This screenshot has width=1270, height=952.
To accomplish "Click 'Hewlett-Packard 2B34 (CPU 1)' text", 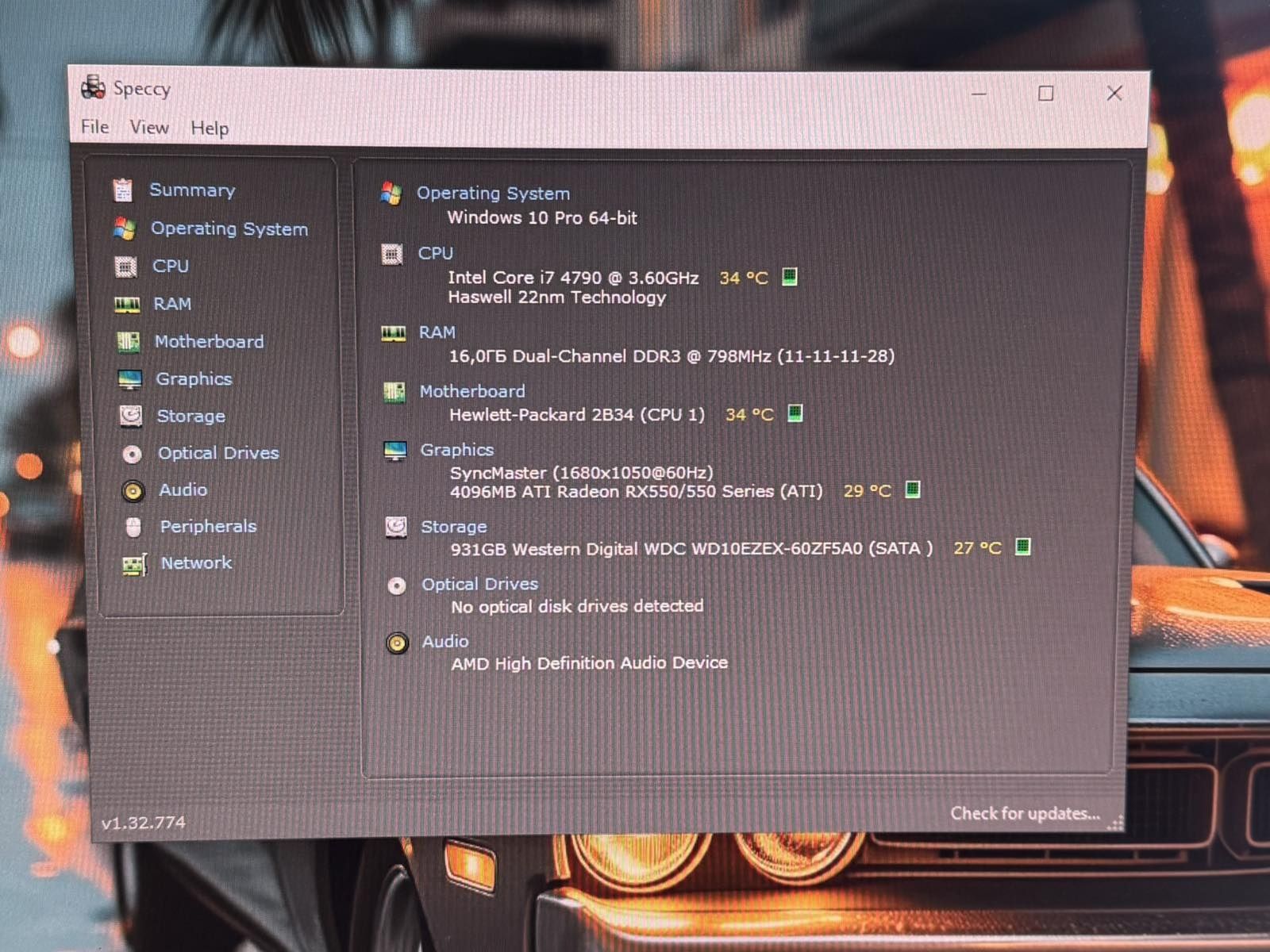I will [577, 415].
